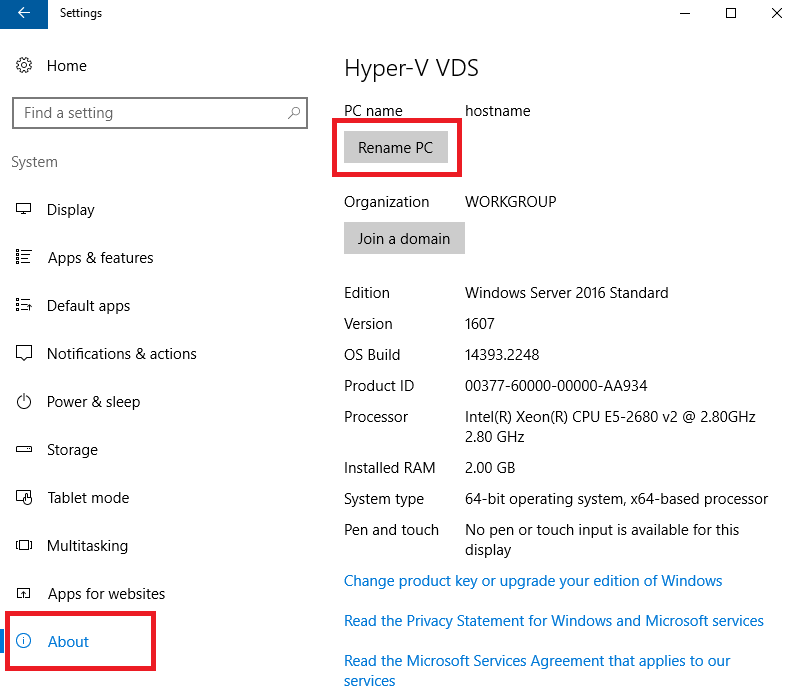Open the Storage section
799x698 pixels.
click(x=72, y=450)
